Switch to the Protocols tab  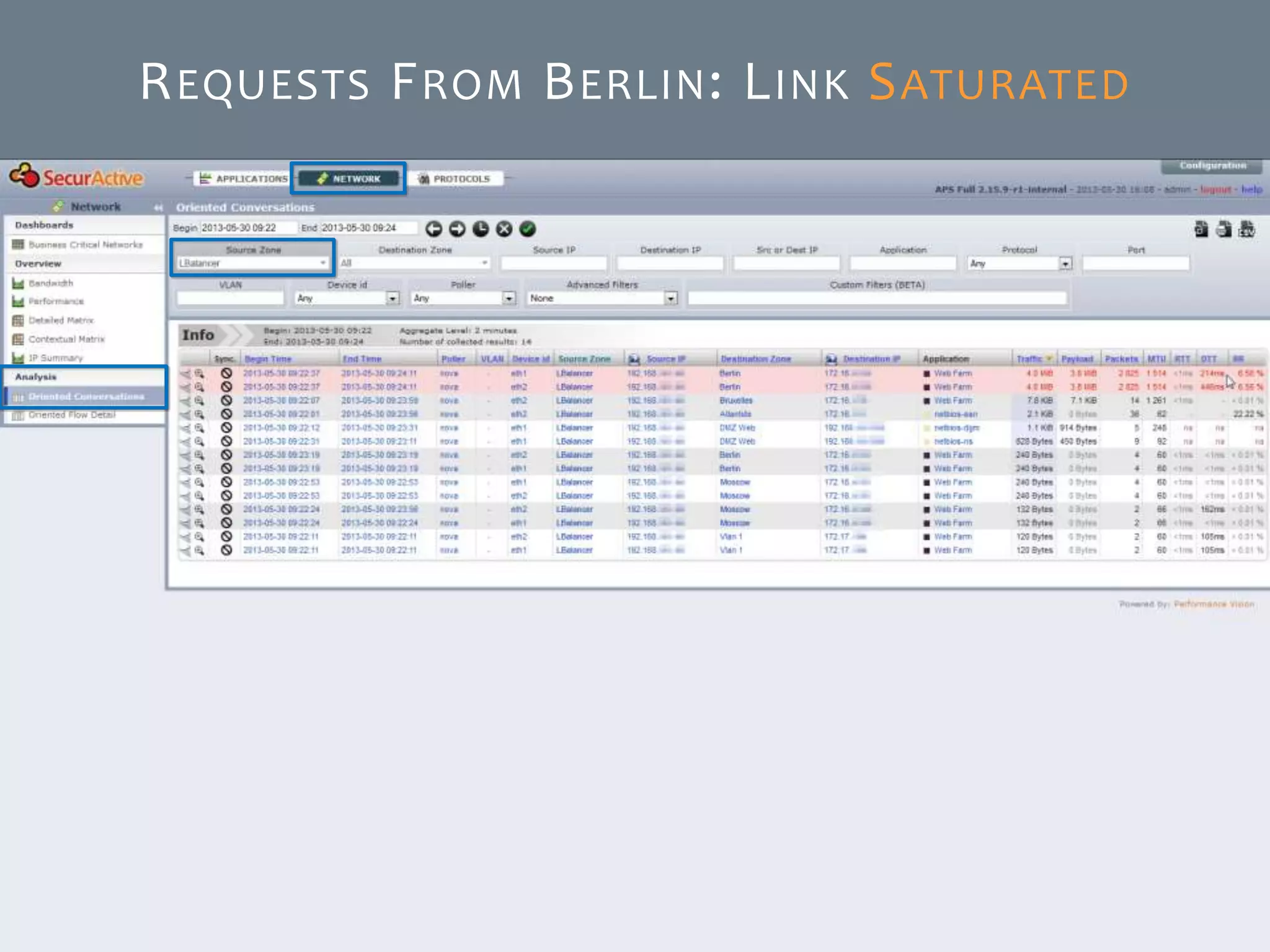(x=455, y=178)
